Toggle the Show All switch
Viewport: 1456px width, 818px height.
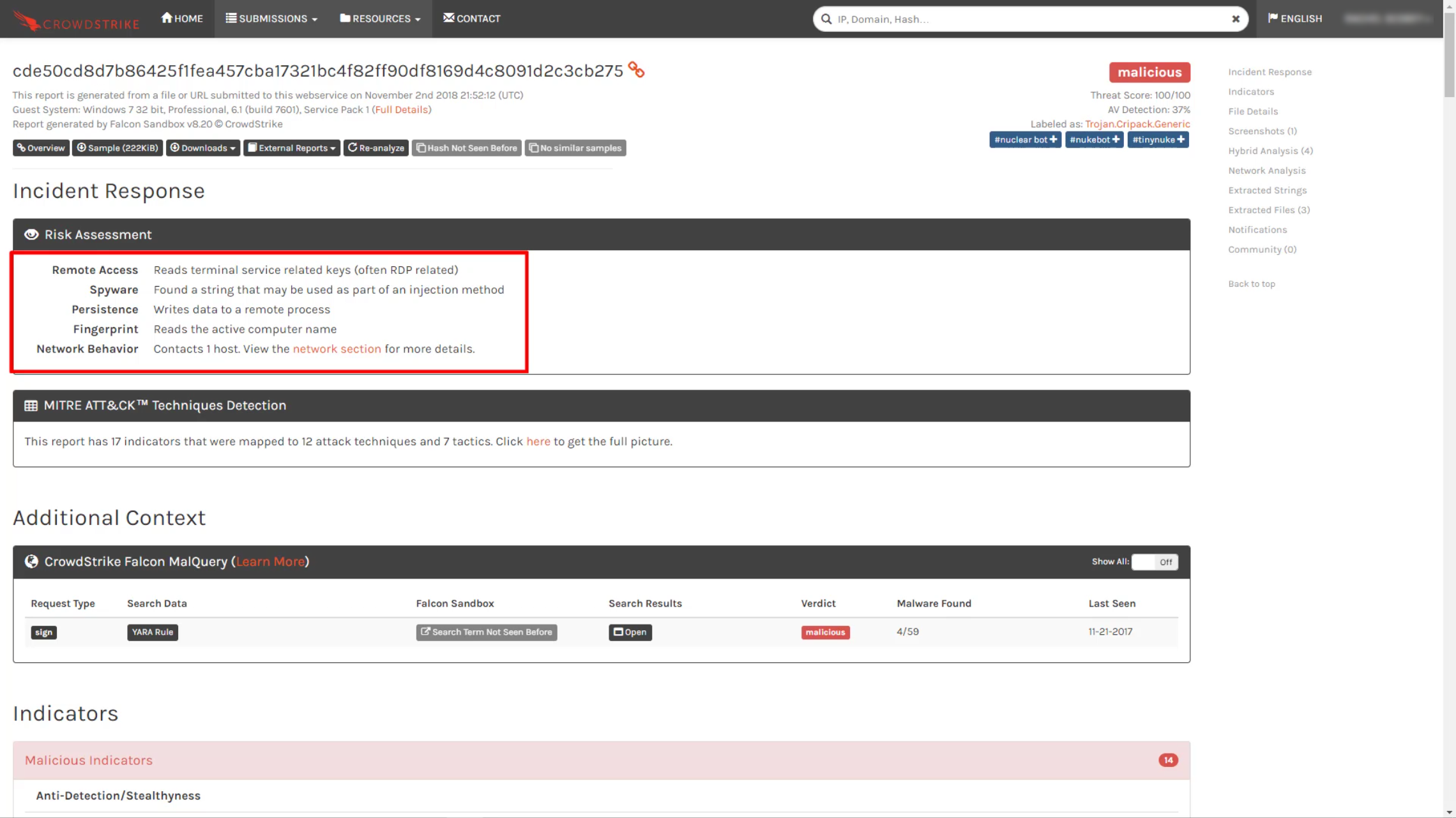(x=1155, y=562)
